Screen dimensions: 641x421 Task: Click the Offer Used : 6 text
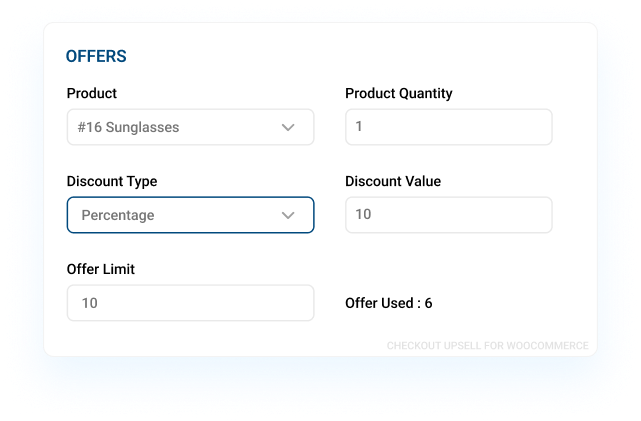coord(388,303)
